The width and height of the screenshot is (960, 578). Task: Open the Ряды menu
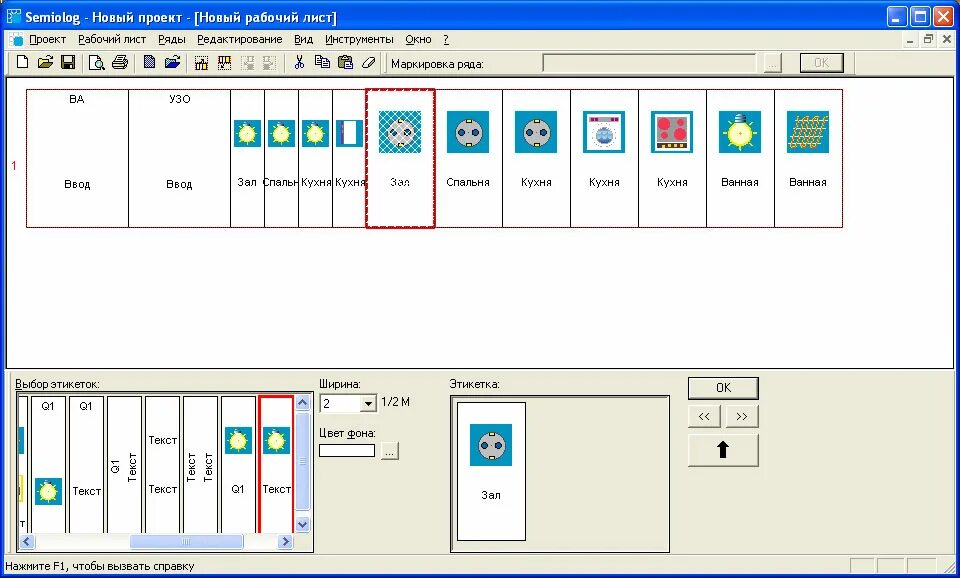(x=171, y=39)
